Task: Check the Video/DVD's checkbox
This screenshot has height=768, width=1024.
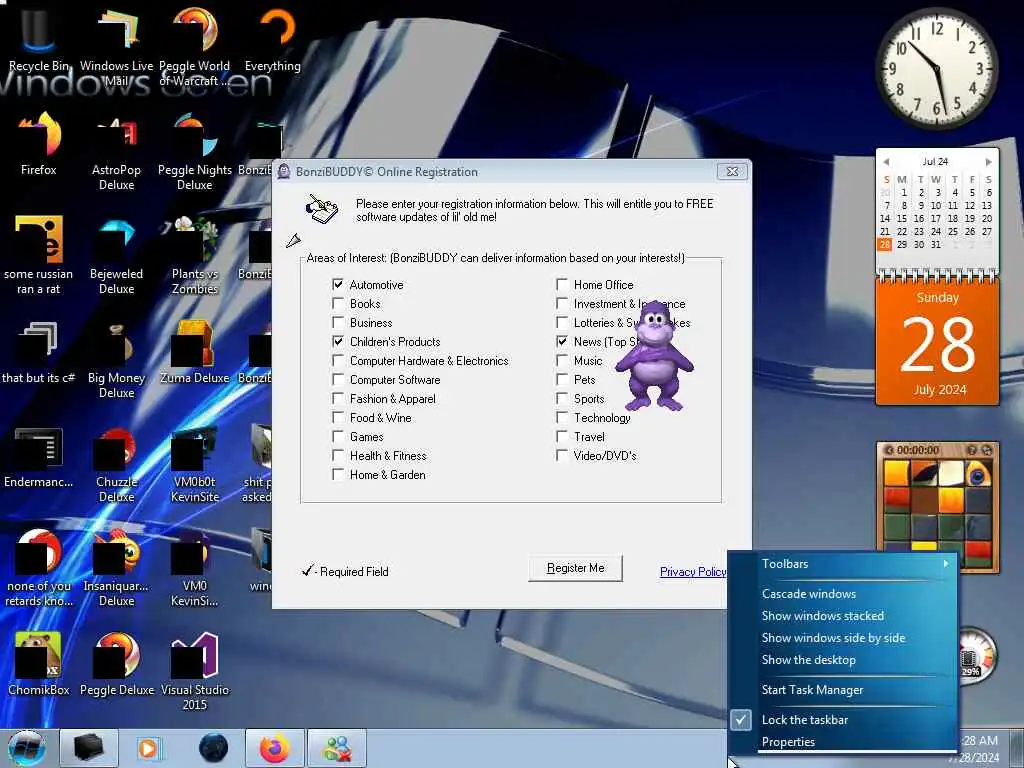Action: (x=562, y=455)
